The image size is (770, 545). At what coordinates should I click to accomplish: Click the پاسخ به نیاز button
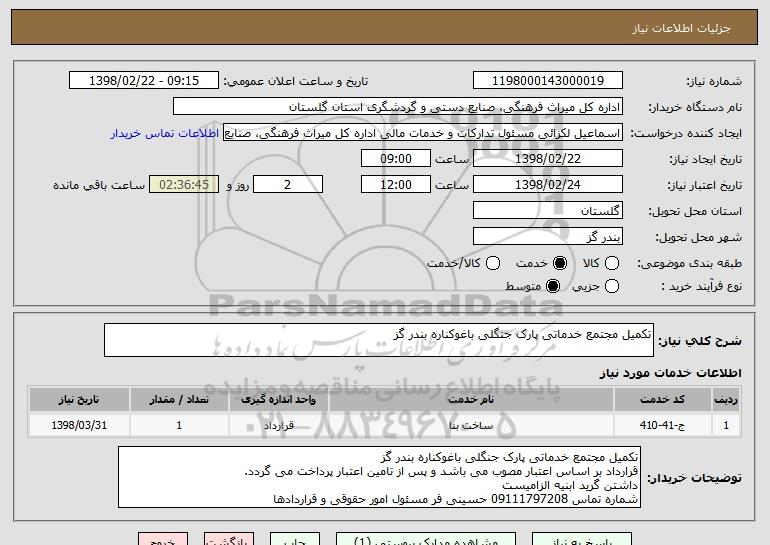[x=581, y=539]
